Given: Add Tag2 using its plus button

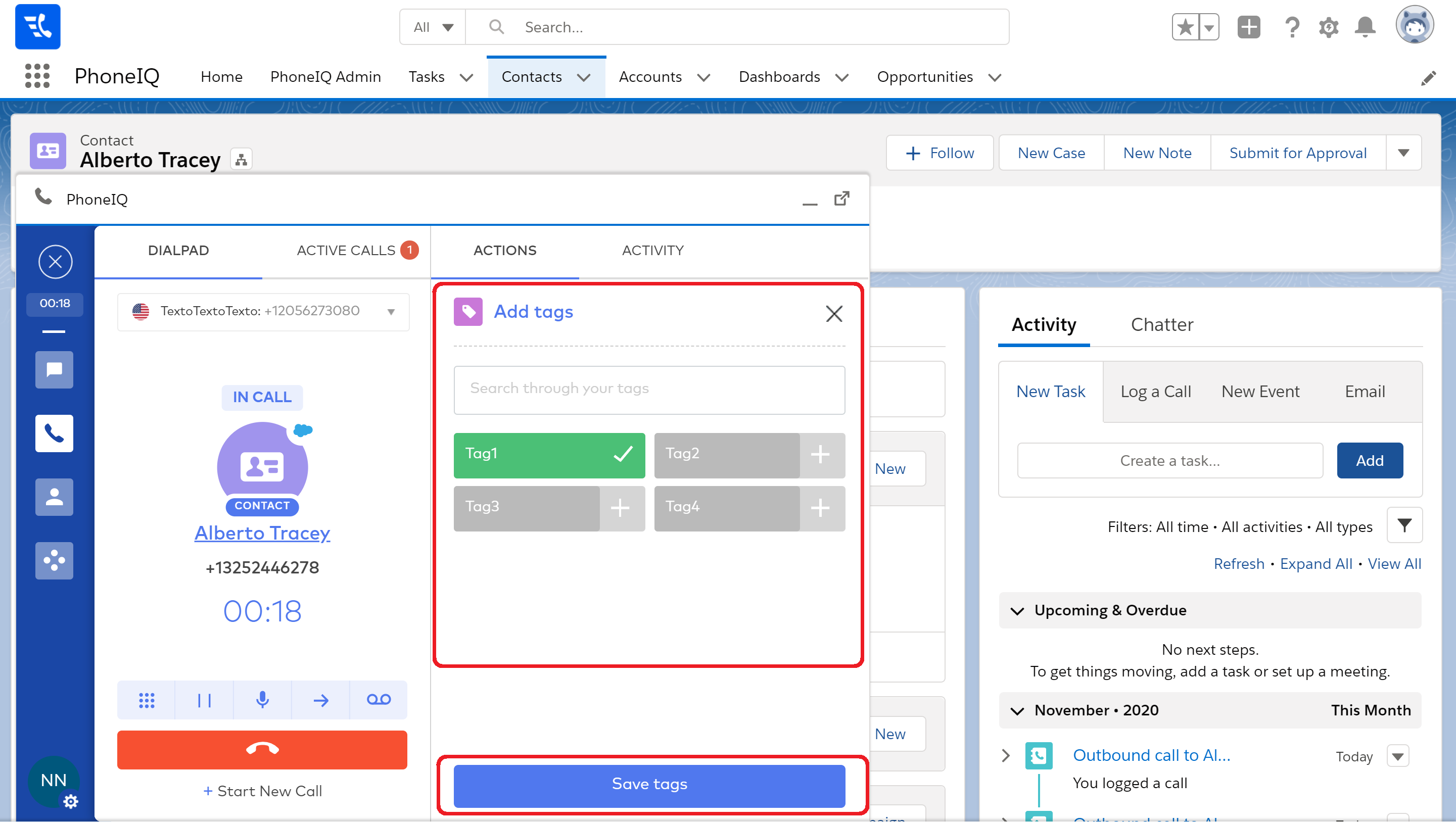Looking at the screenshot, I should (820, 455).
